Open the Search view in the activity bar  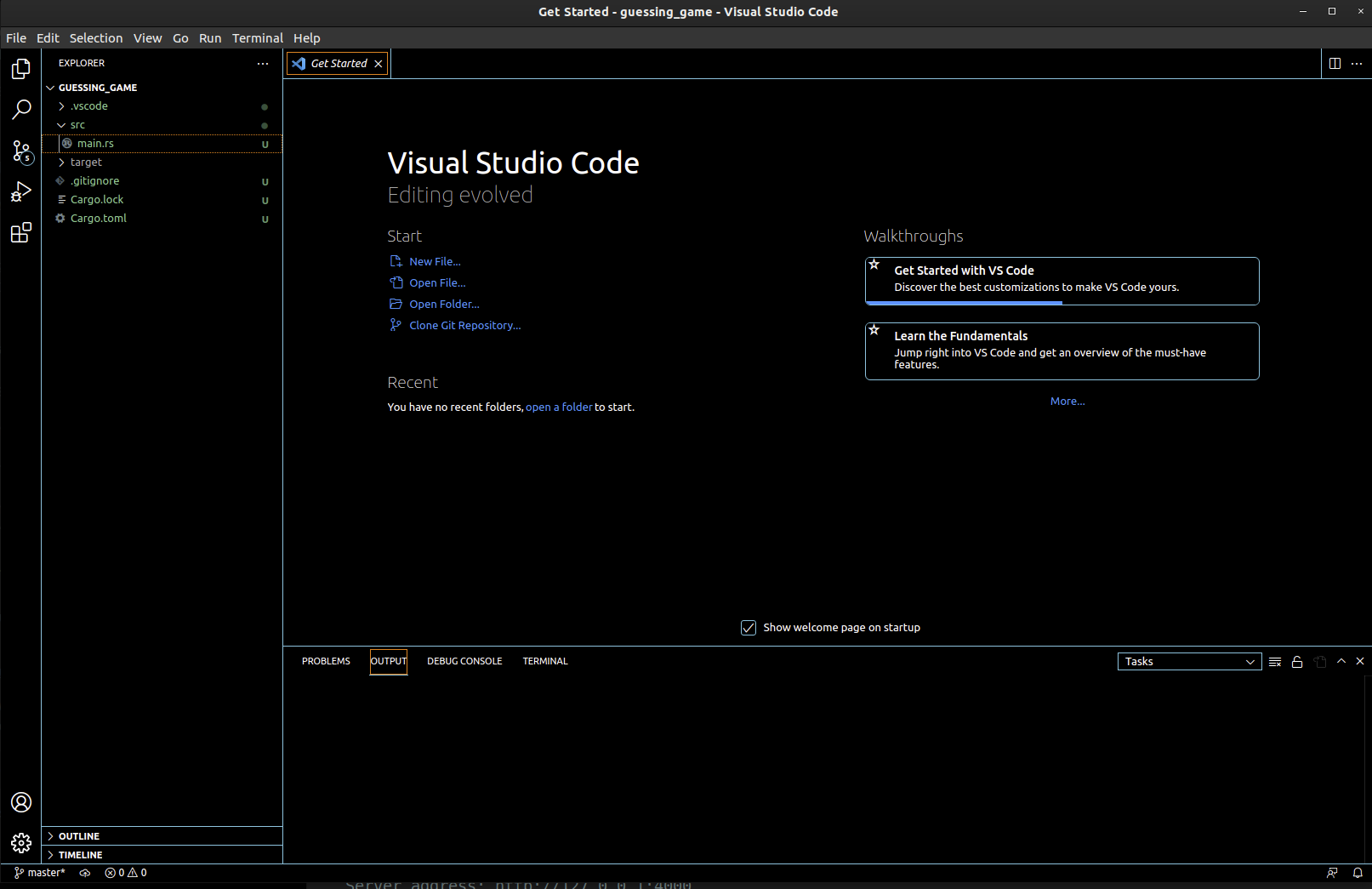21,110
